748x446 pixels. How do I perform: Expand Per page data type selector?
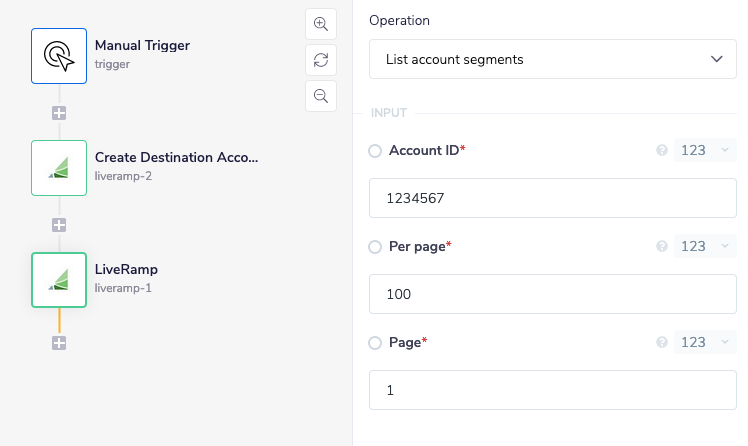(705, 246)
